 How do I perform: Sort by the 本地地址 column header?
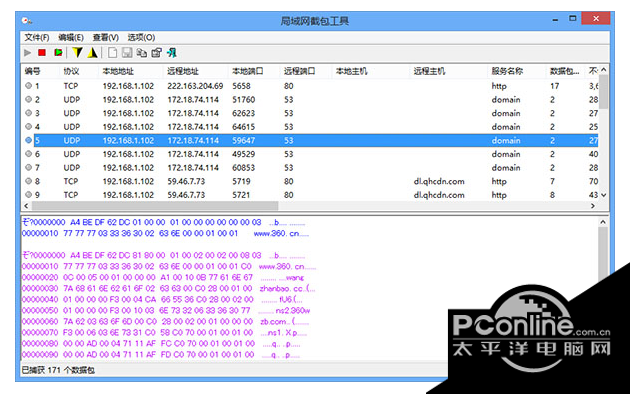click(131, 71)
